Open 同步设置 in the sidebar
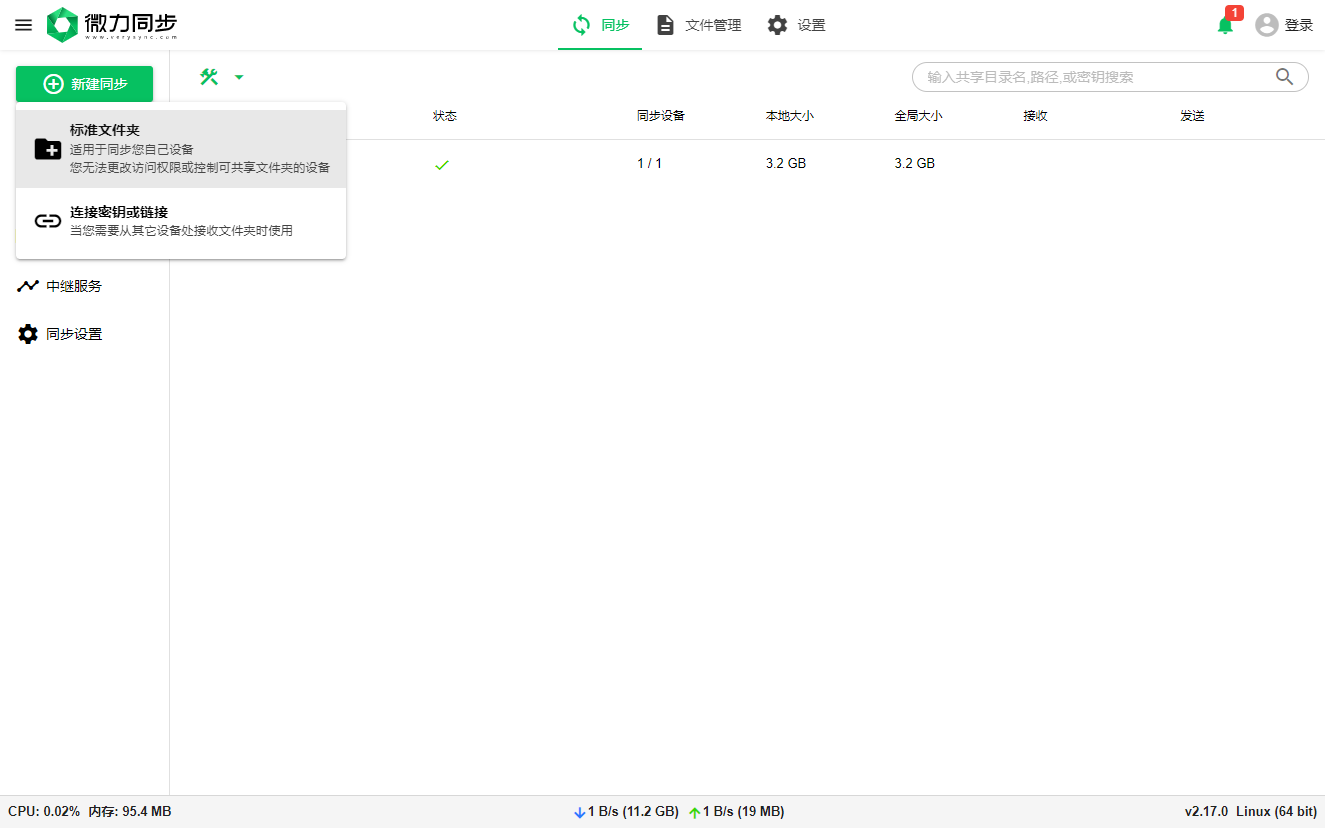Screen dimensions: 1325x828 tap(85, 334)
